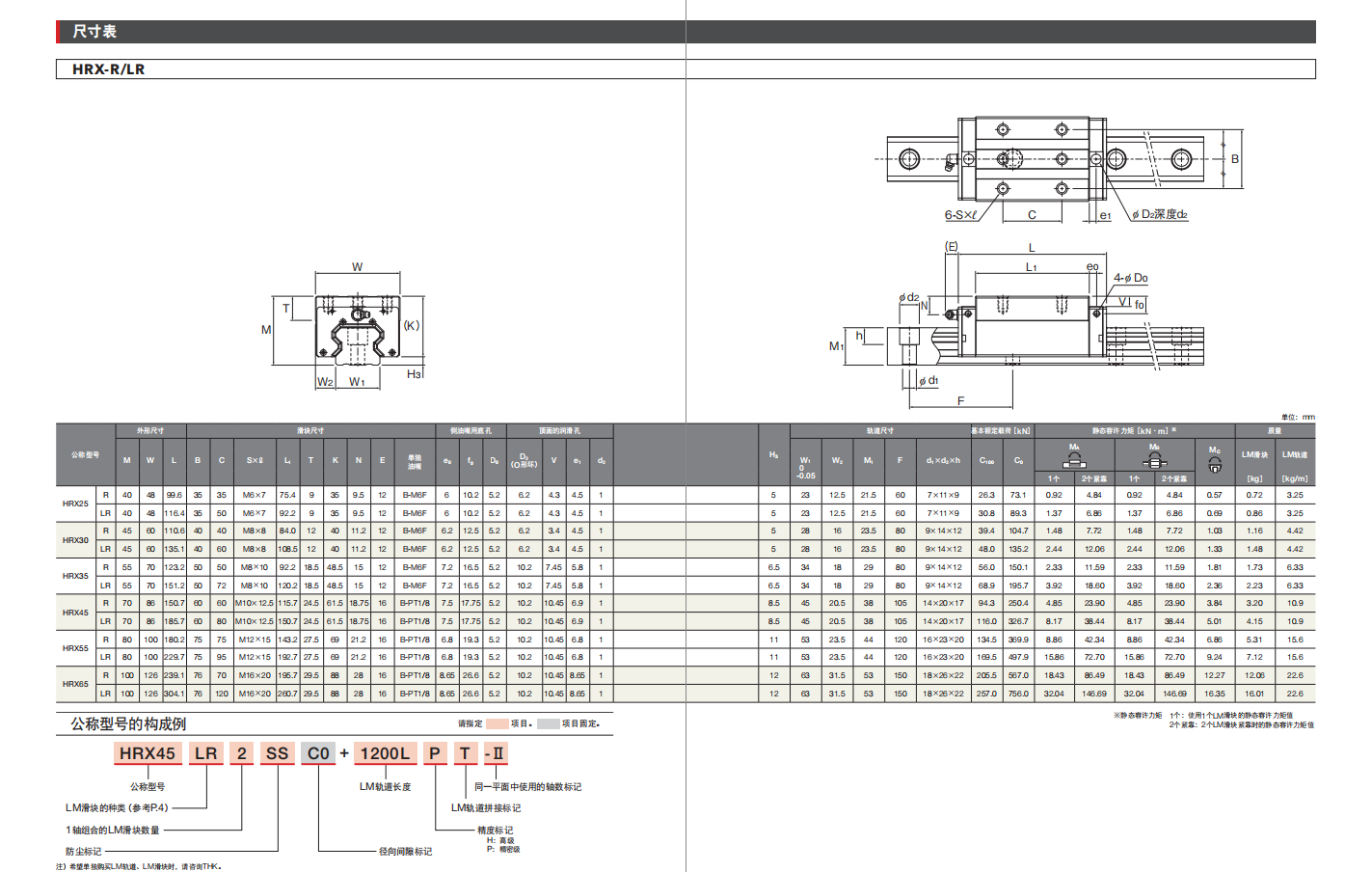The width and height of the screenshot is (1372, 872).
Task: Click the MA moment icon in table header
Action: pyautogui.click(x=1074, y=460)
